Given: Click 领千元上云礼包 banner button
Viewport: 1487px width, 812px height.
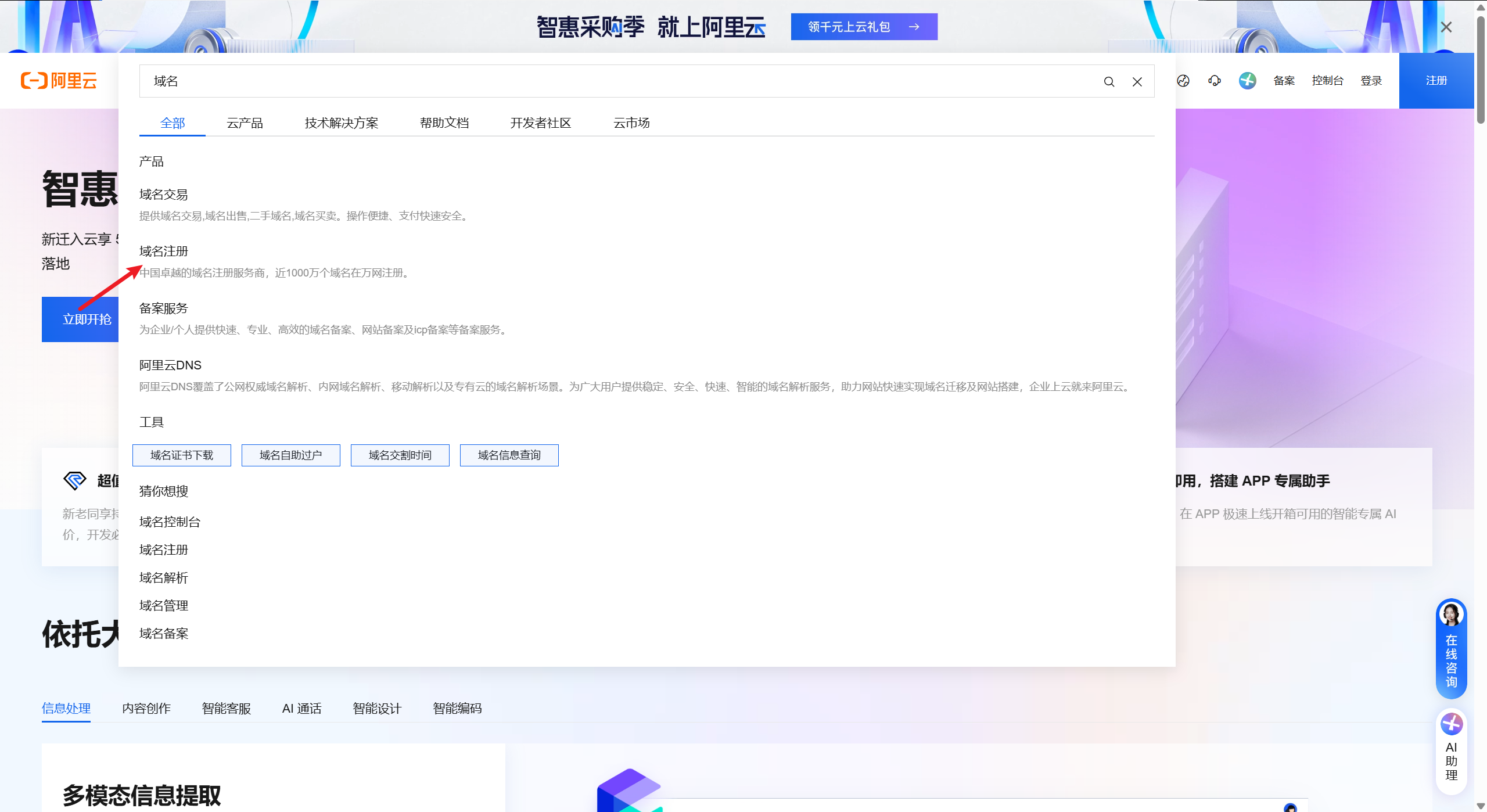Looking at the screenshot, I should pyautogui.click(x=864, y=27).
